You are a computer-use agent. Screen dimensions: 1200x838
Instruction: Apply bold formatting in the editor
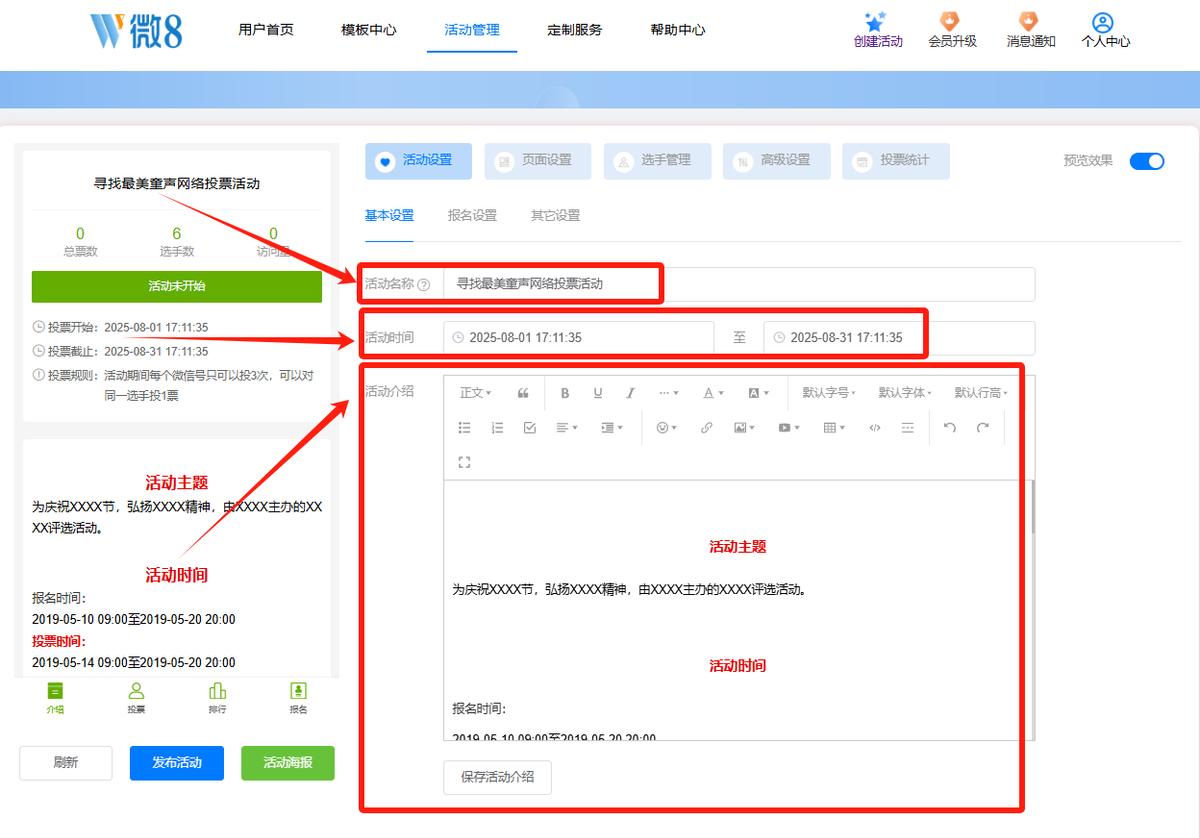click(565, 393)
